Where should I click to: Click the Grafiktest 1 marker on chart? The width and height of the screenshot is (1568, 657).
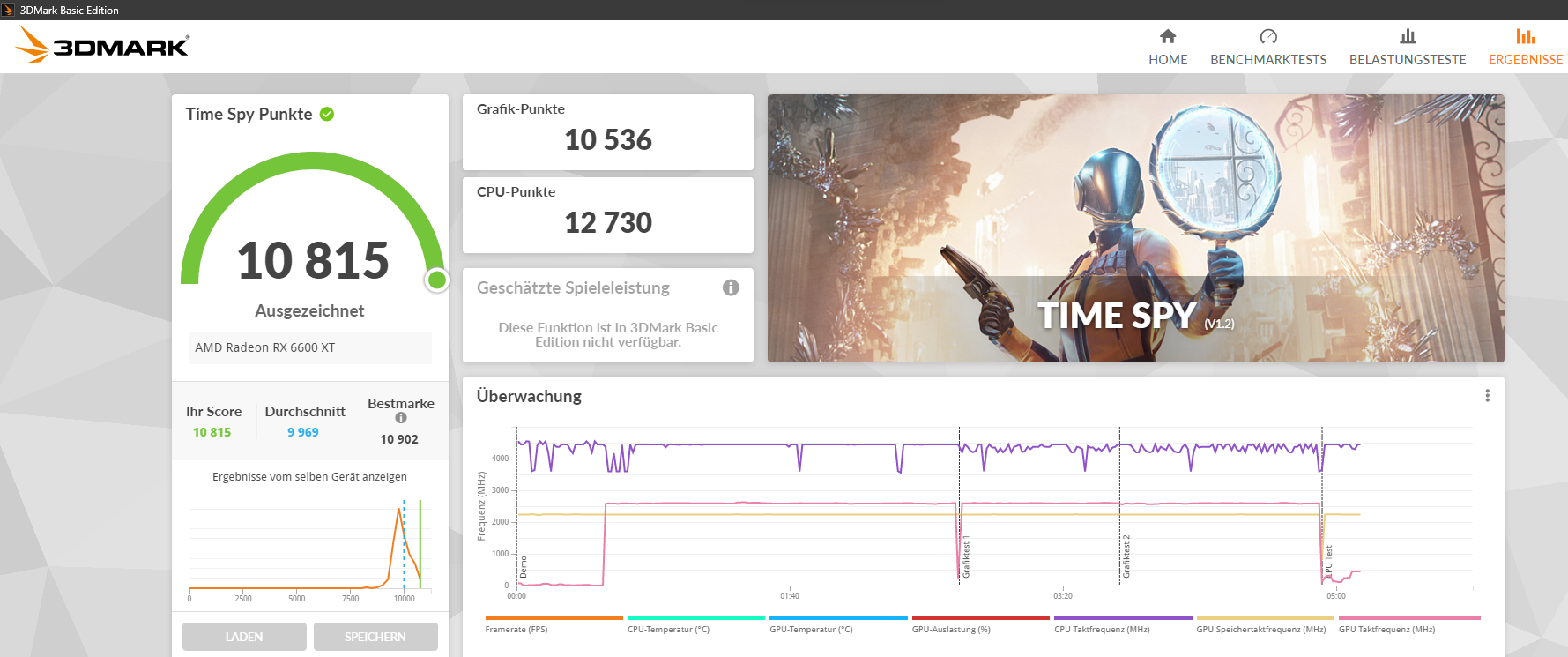coord(966,556)
